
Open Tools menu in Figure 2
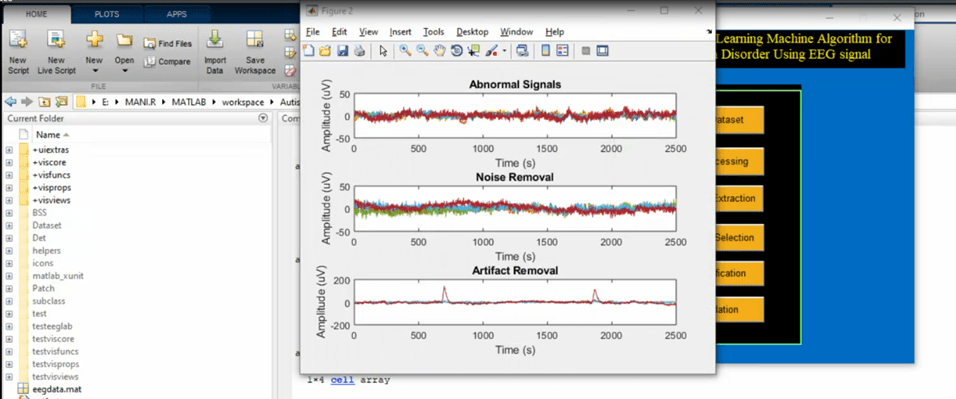tap(433, 32)
